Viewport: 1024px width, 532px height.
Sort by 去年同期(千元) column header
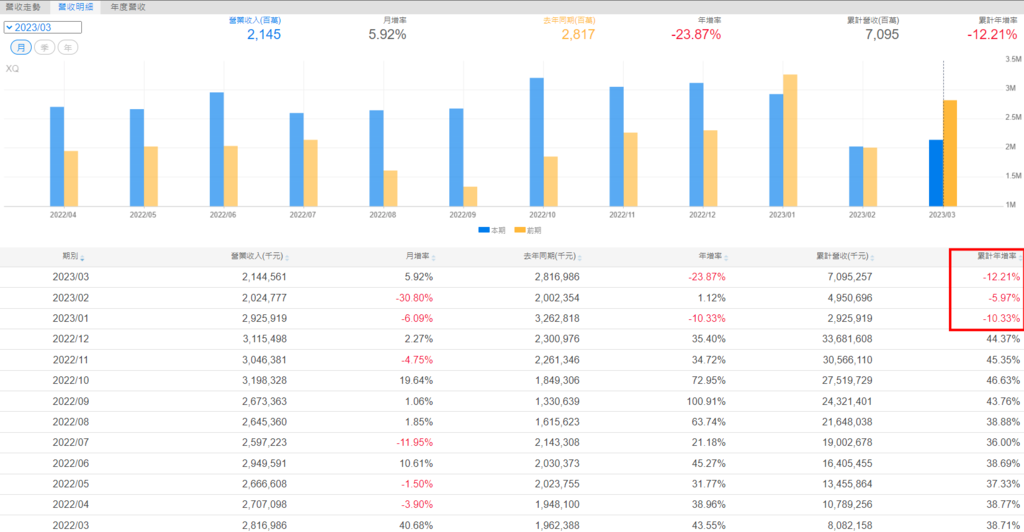point(552,257)
